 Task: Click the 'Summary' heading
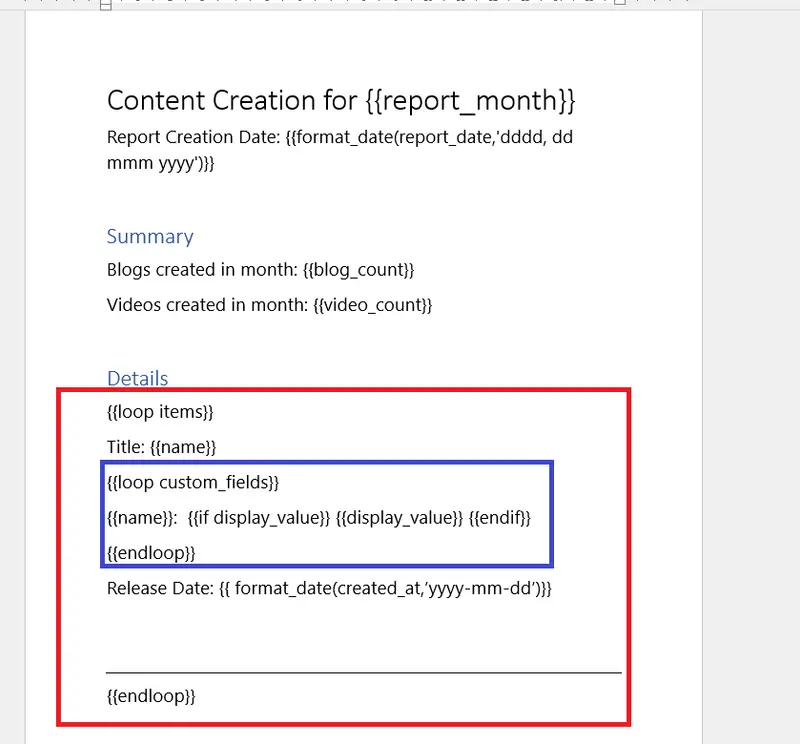pos(150,237)
